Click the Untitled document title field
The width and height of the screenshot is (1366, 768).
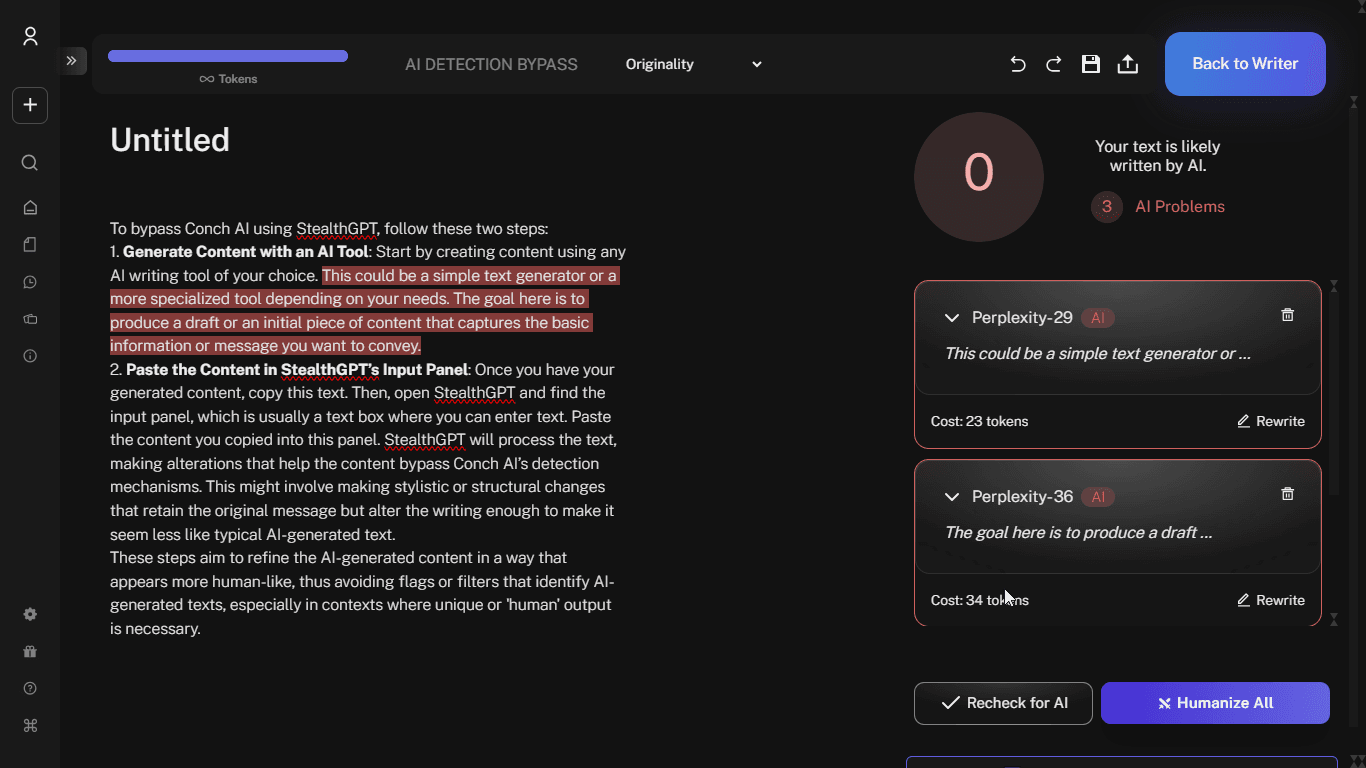click(x=170, y=140)
